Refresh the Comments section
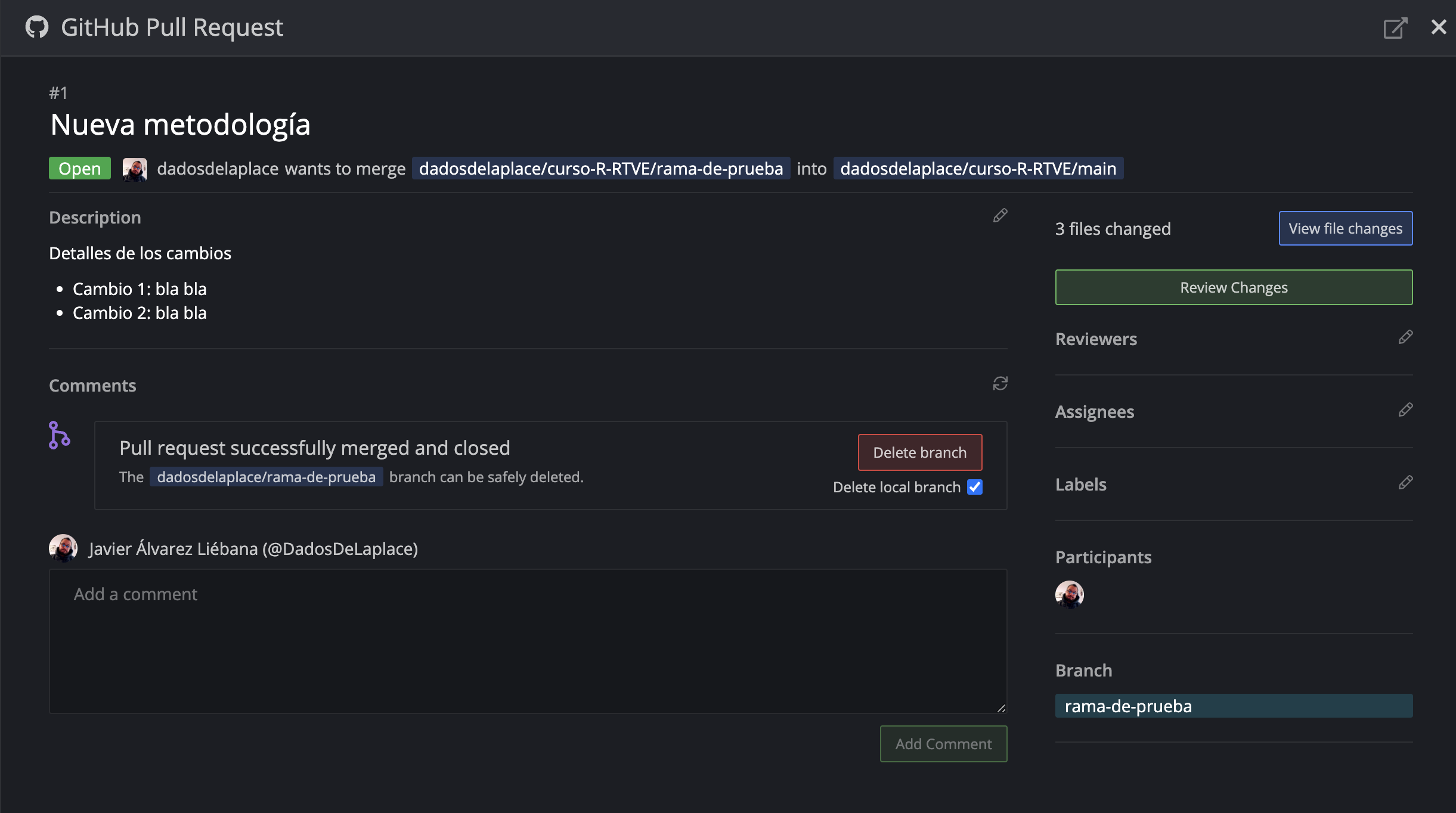Viewport: 1456px width, 813px height. point(1000,383)
